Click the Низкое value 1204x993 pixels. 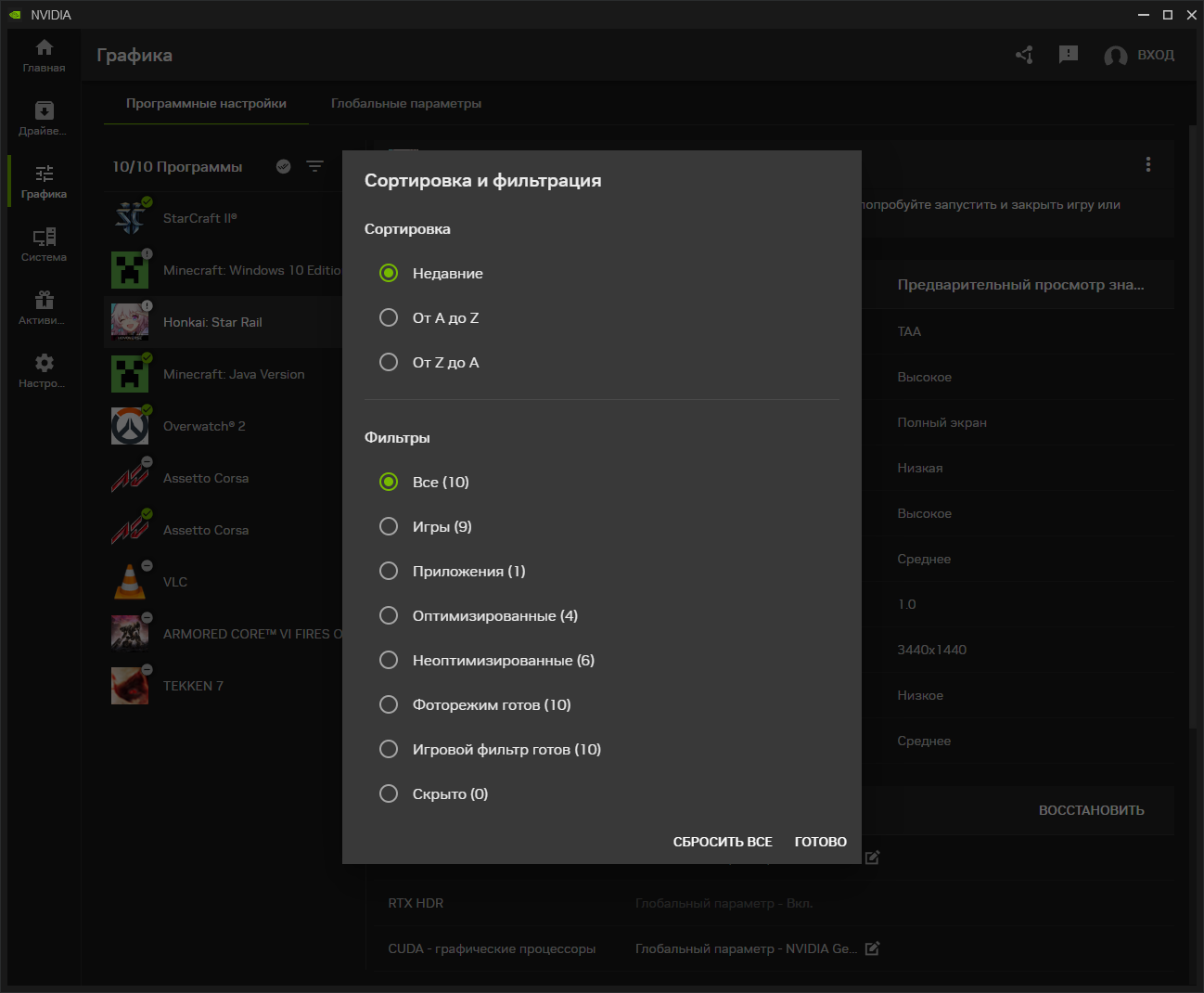click(920, 695)
